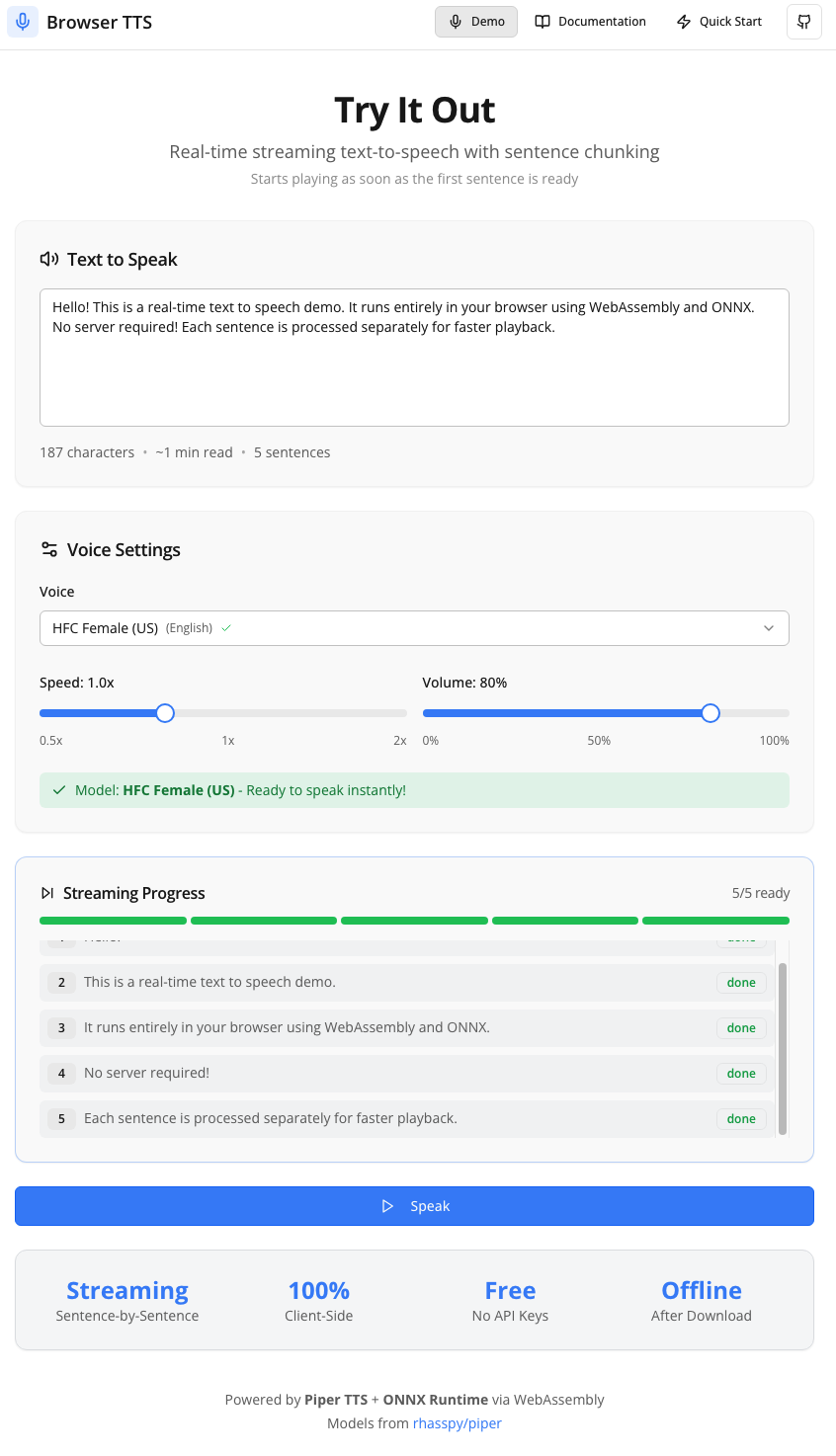Viewport: 836px width, 1456px height.
Task: Click the done badge on sentence 4
Action: point(741,1074)
